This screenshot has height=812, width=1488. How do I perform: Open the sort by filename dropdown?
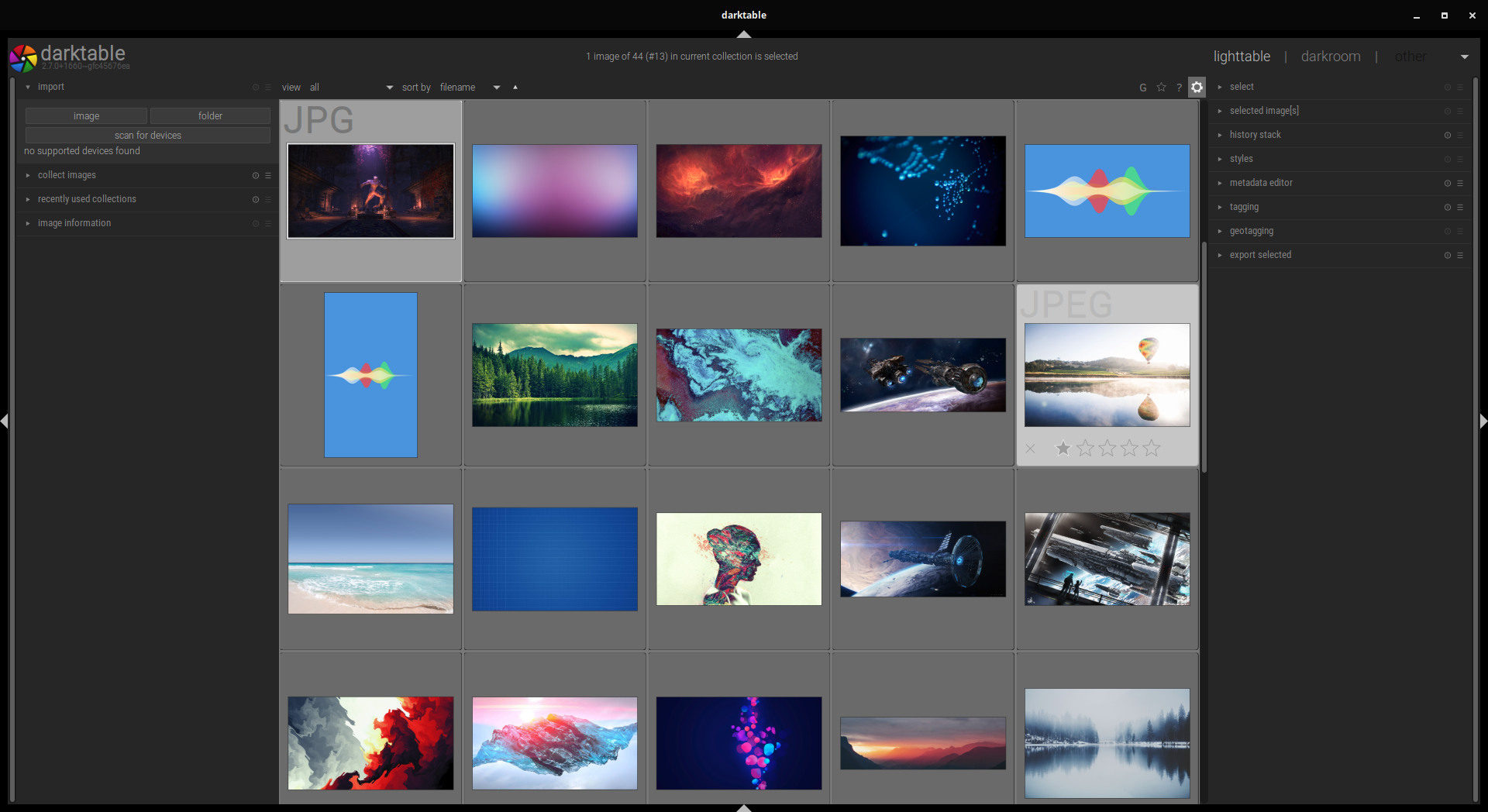470,88
